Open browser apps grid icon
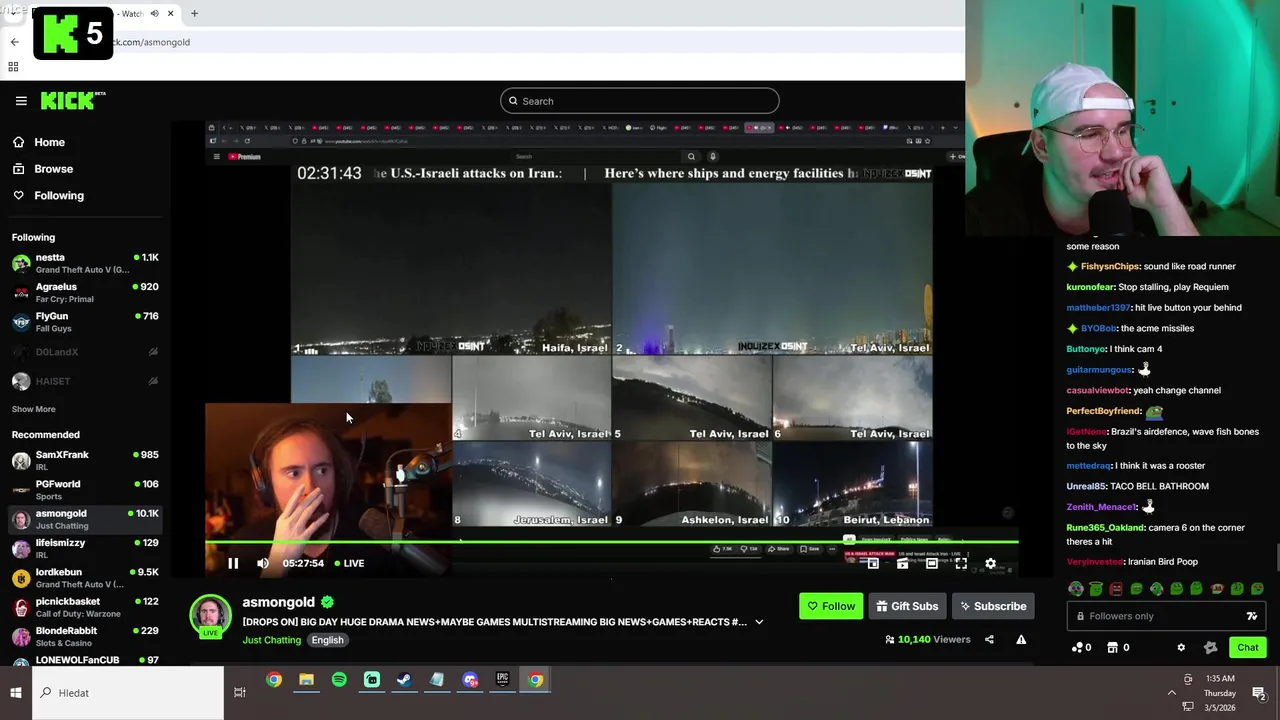This screenshot has height=720, width=1280. click(14, 67)
